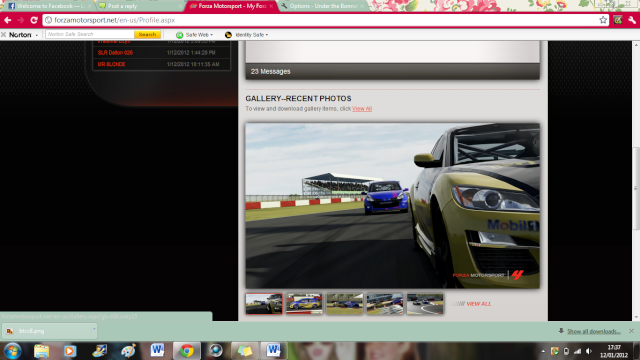This screenshot has height=360, width=640.
Task: Click the volume speaker tray icon
Action: (589, 351)
